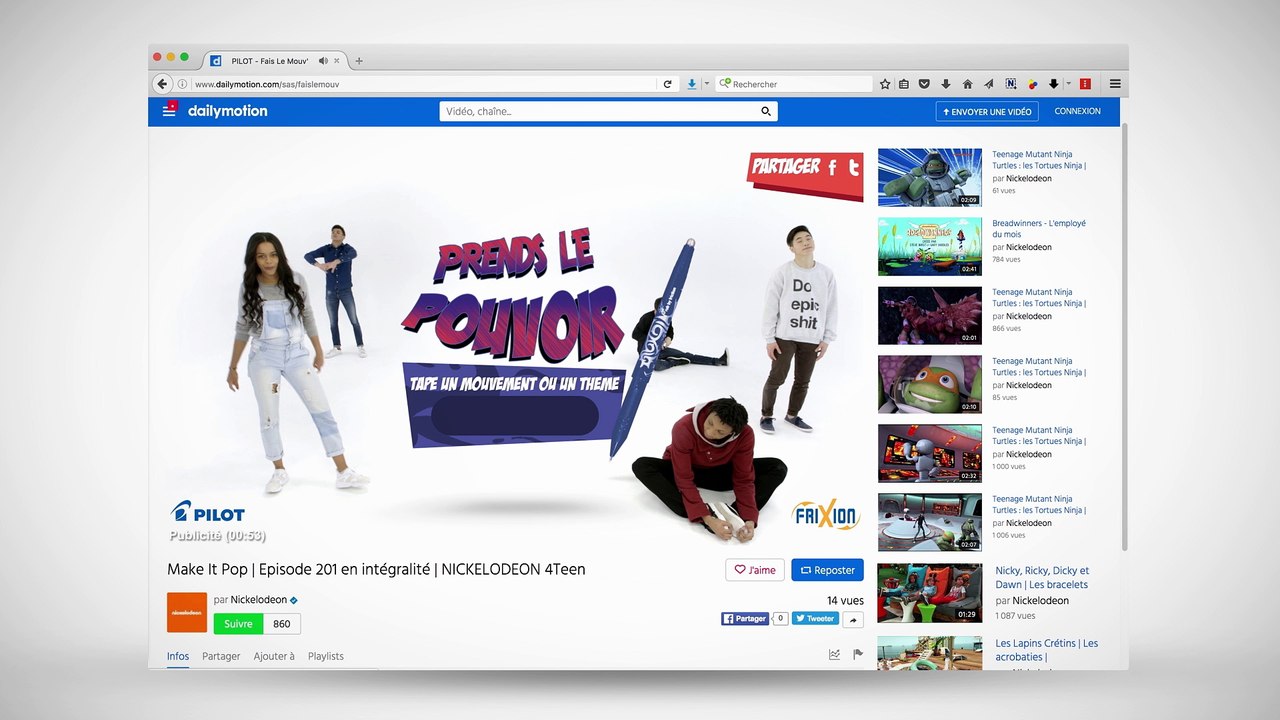Open the Firefox main menu
The width and height of the screenshot is (1280, 720).
[x=1115, y=84]
